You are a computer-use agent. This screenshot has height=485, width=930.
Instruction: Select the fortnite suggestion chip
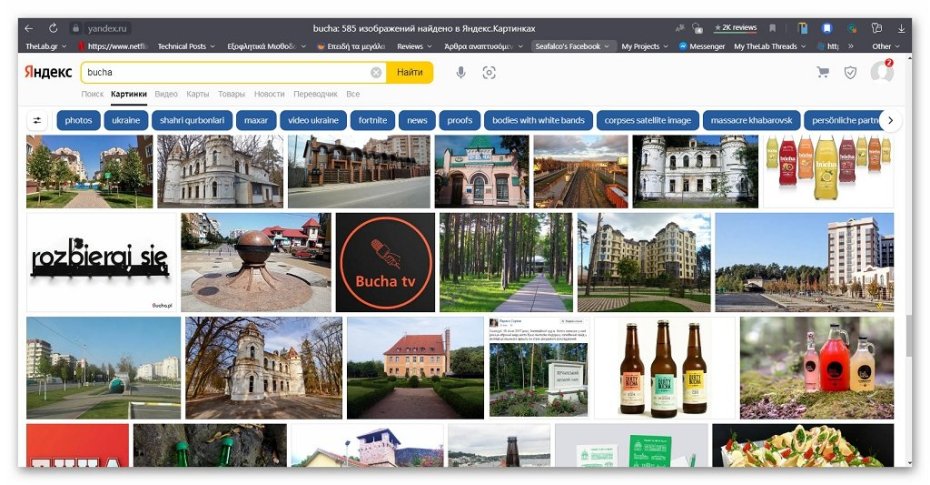pos(372,120)
